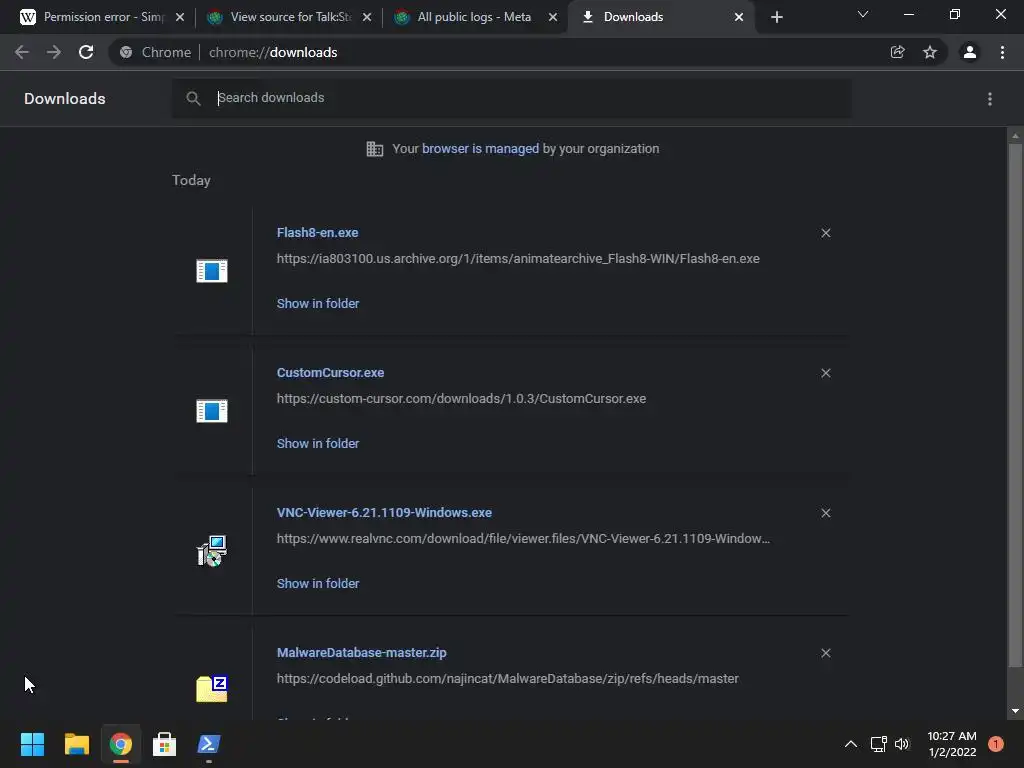Click the scrollbar down arrow
This screenshot has width=1024, height=768.
[x=1015, y=711]
